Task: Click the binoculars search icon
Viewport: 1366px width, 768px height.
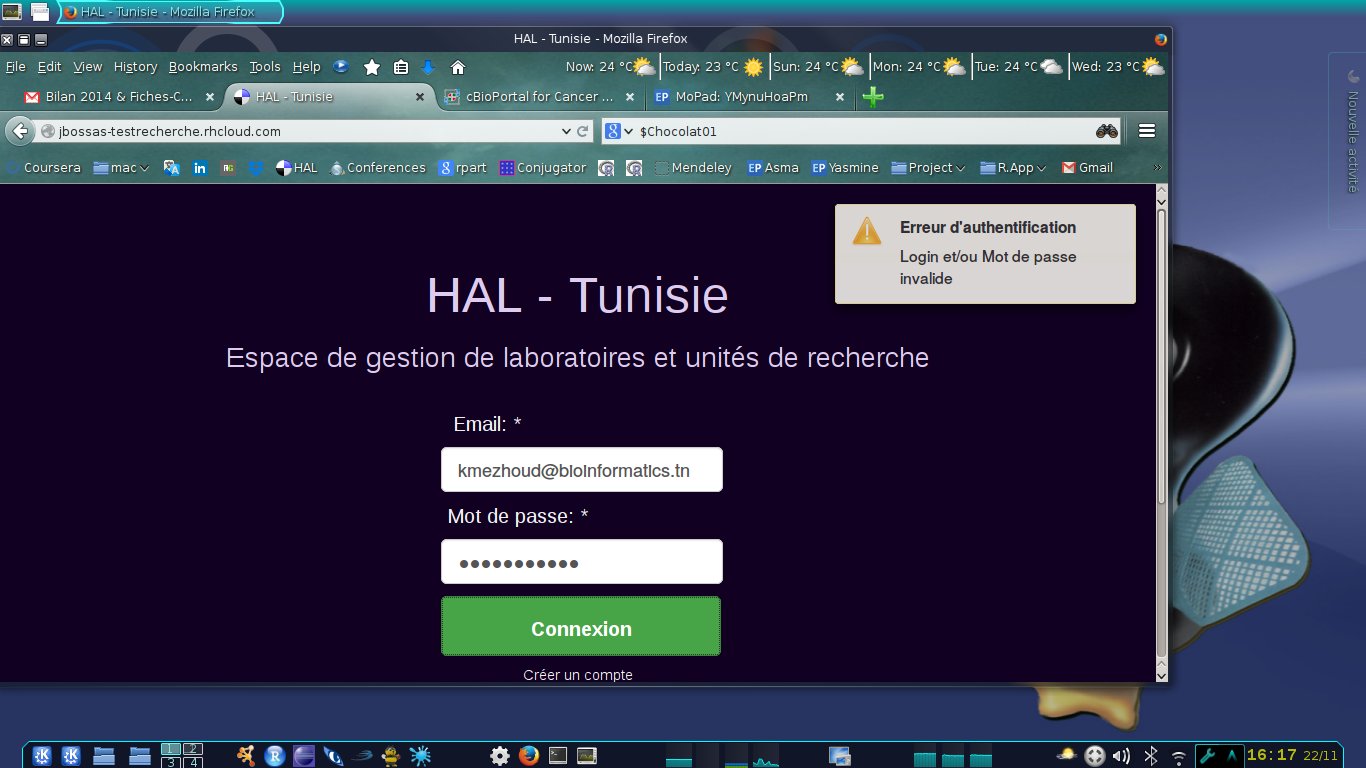Action: click(1106, 131)
